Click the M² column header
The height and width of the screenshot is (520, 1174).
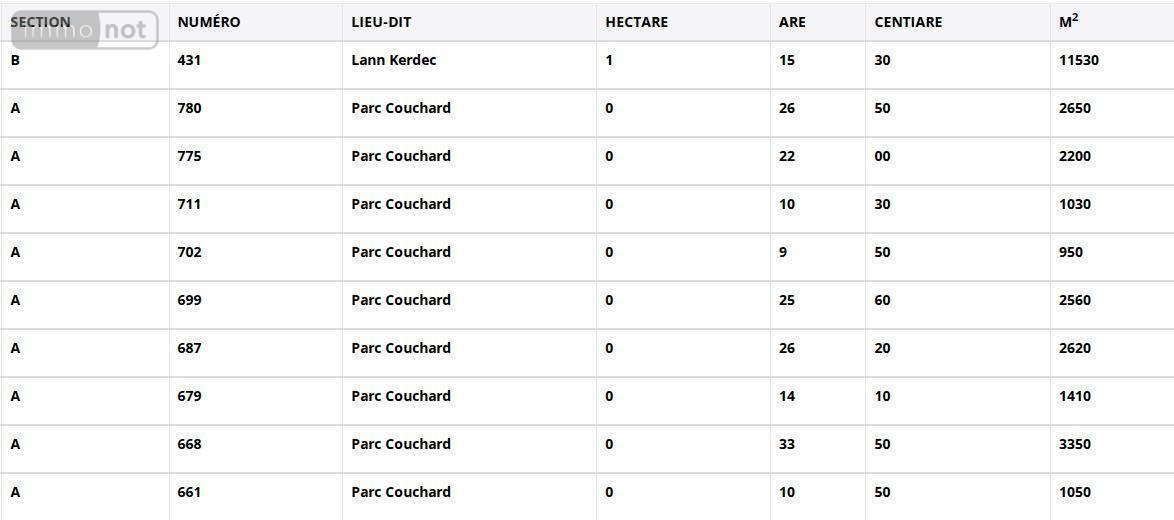(1068, 21)
